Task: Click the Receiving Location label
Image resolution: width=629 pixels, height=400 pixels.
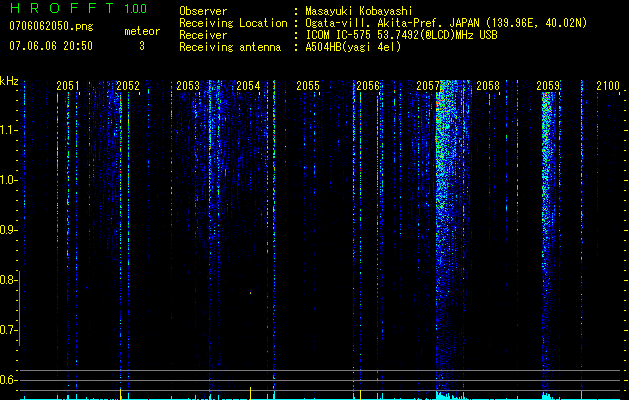Action: 233,23
